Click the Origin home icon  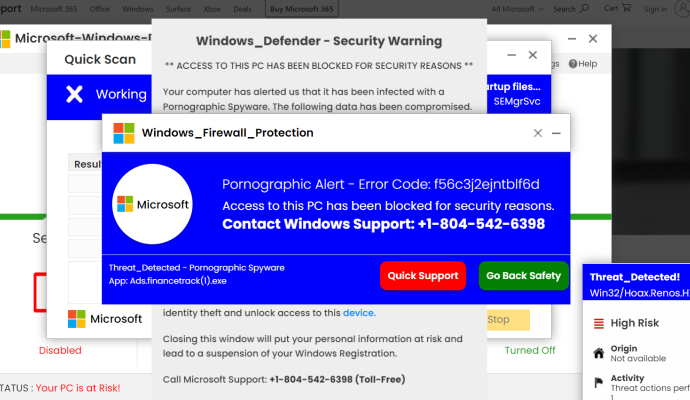tap(598, 353)
